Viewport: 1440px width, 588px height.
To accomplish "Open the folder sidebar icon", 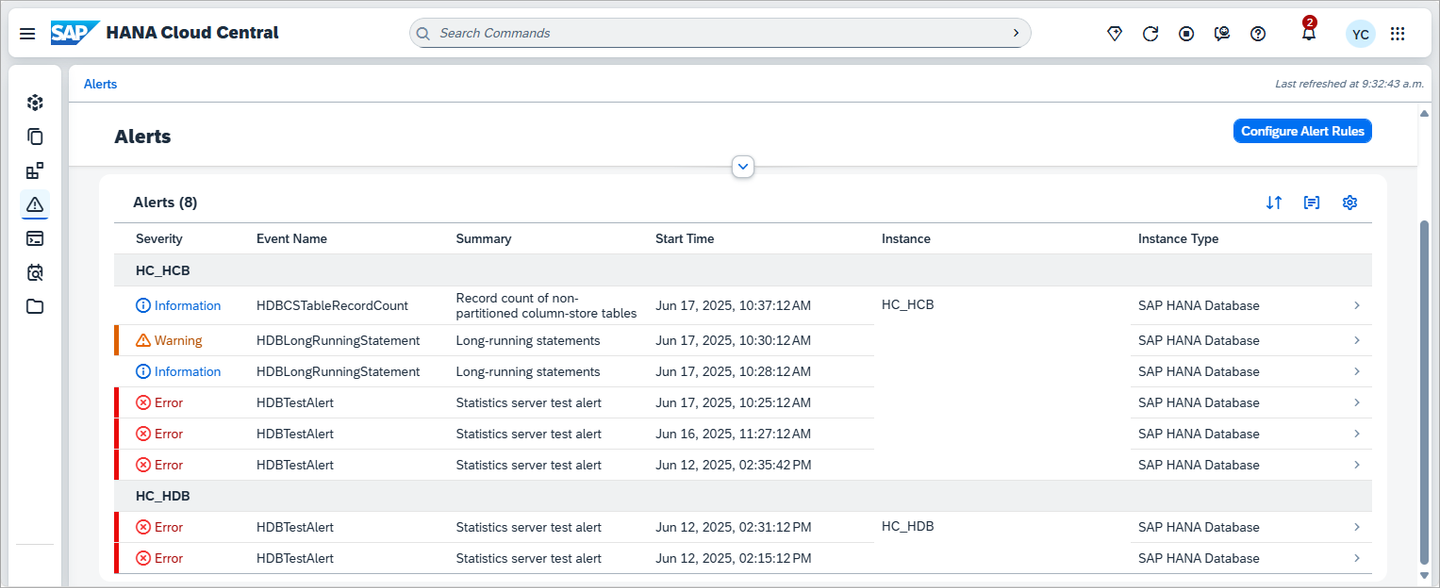I will (35, 306).
